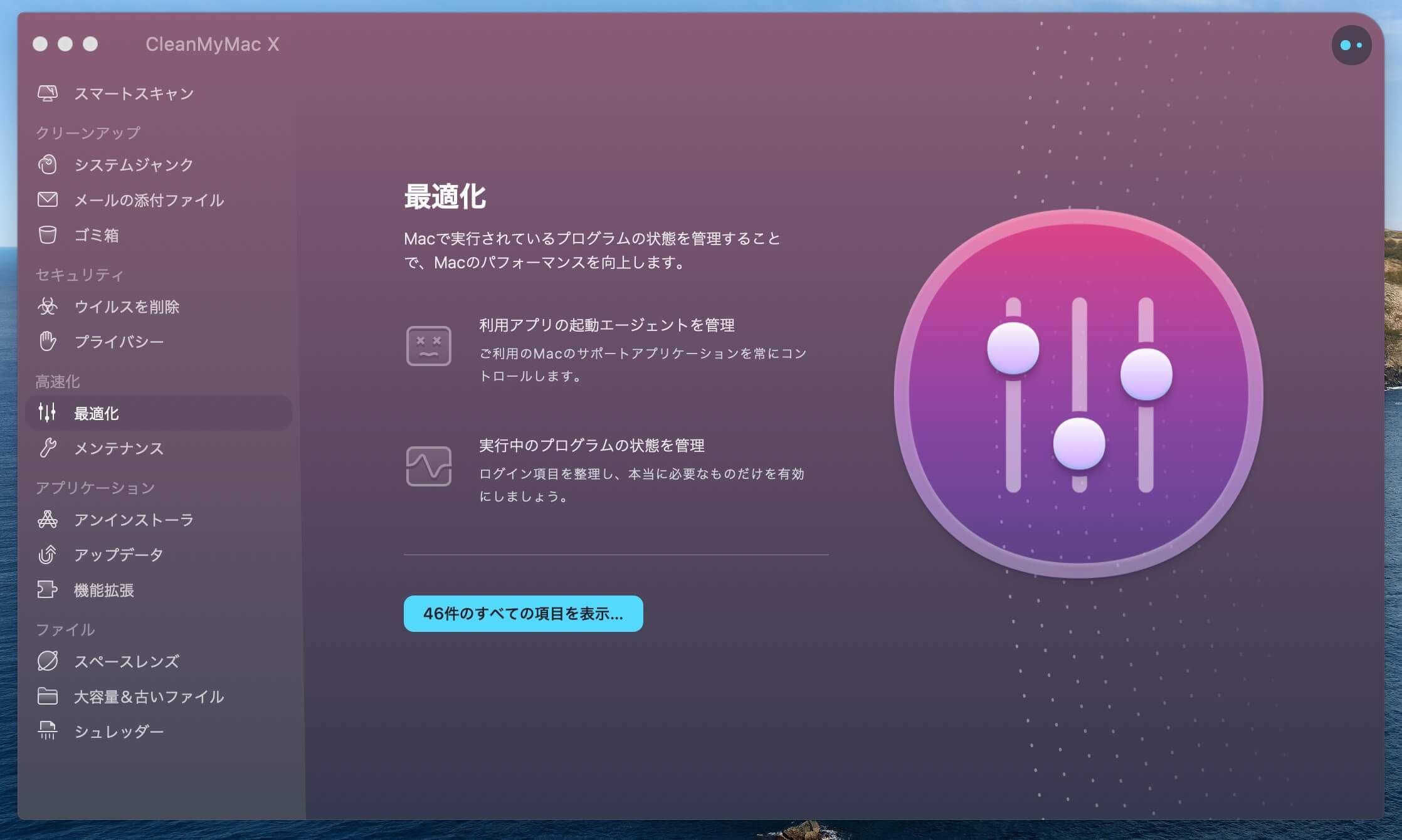
Task: Select the シュレッダー file shredder
Action: click(48, 731)
